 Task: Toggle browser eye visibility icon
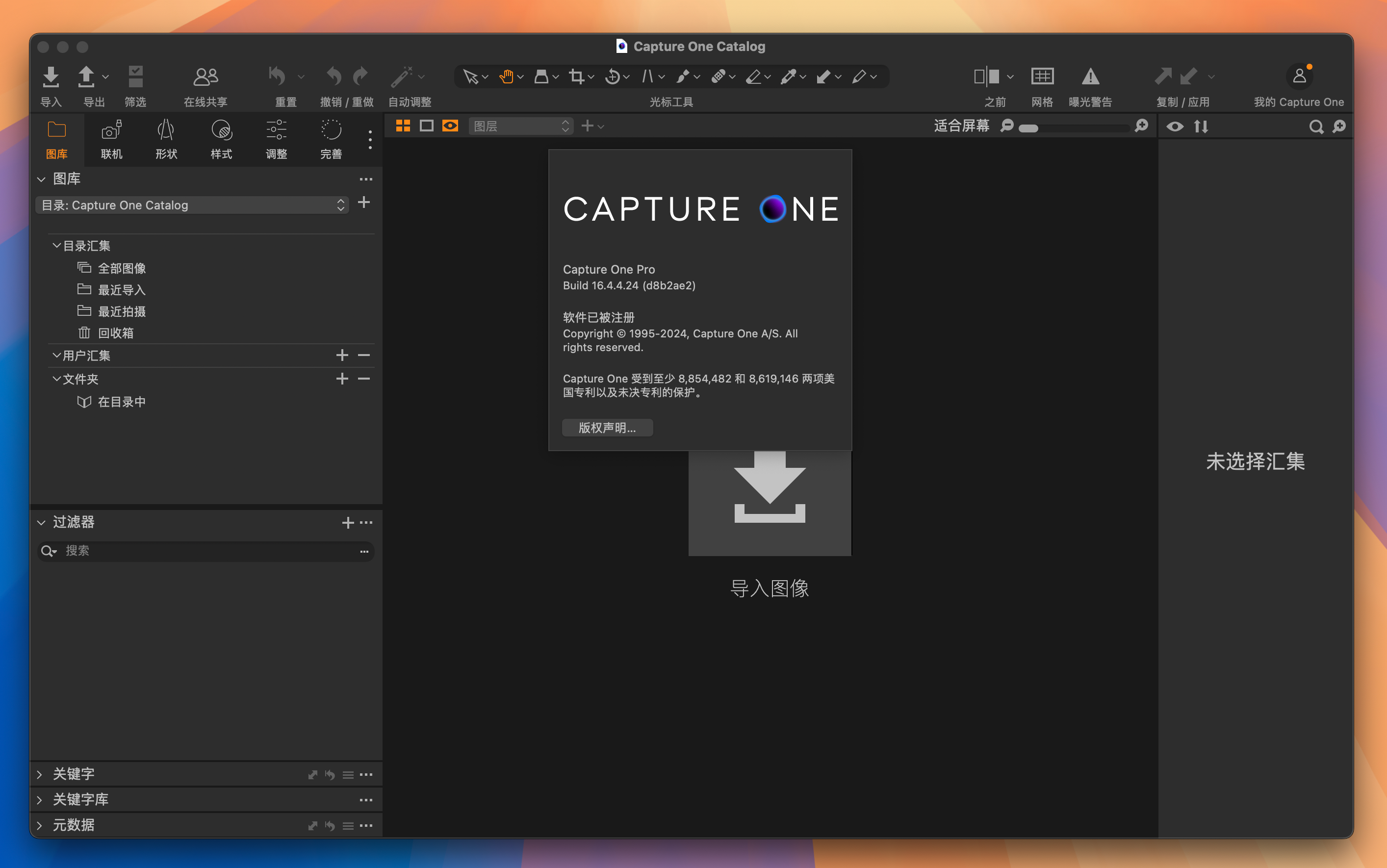1175,127
